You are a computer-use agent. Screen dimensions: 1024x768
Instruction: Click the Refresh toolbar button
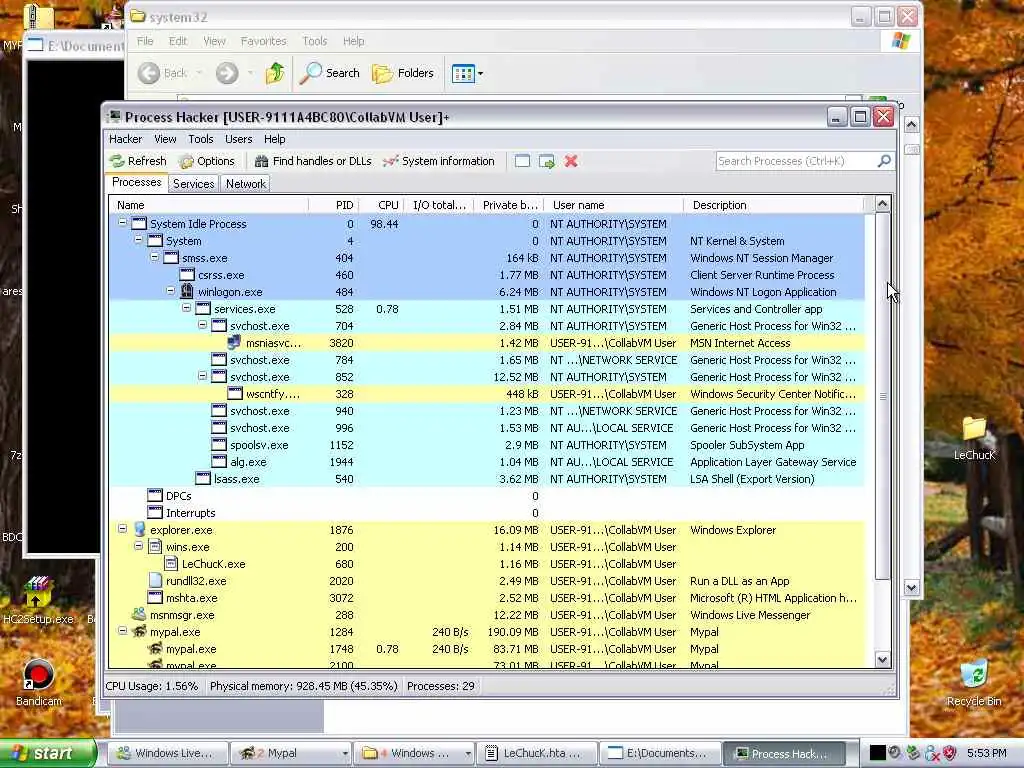point(138,161)
